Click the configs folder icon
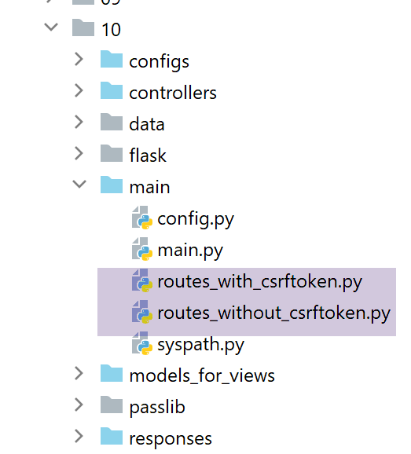 (111, 59)
